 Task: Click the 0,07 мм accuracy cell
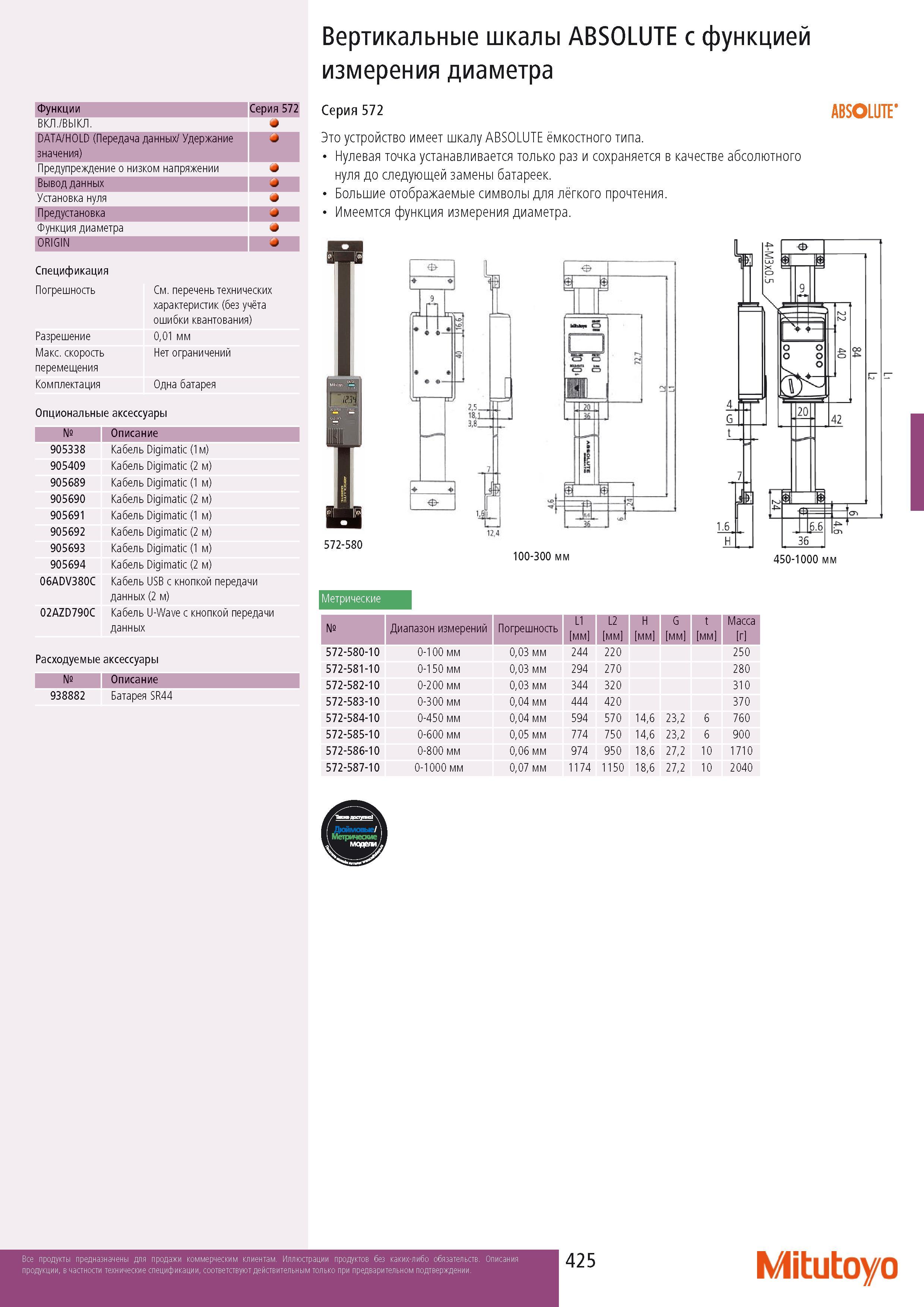[528, 768]
